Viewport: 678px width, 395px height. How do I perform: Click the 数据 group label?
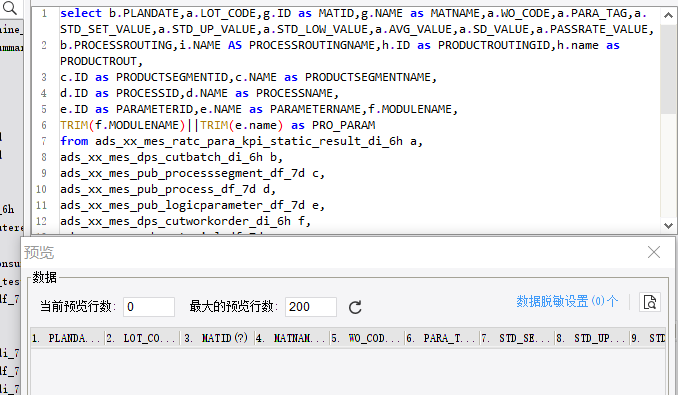45,277
